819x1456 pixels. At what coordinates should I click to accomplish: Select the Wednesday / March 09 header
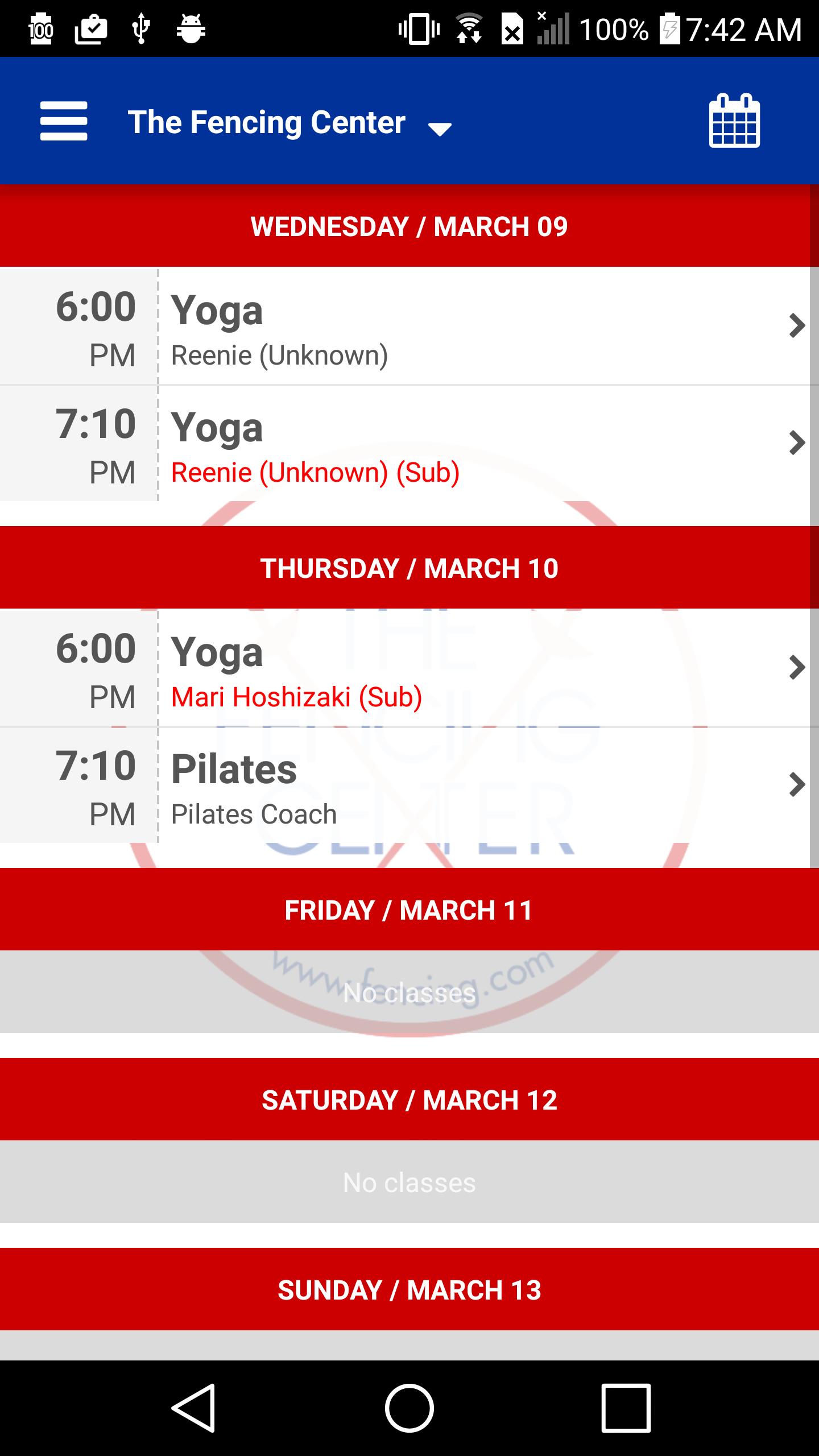pos(409,226)
